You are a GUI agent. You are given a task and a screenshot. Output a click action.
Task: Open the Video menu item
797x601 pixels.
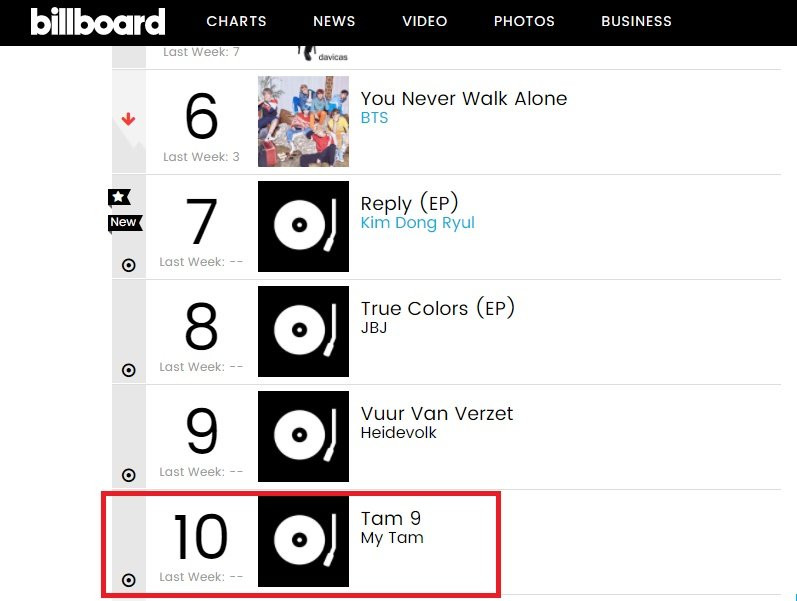coord(425,21)
